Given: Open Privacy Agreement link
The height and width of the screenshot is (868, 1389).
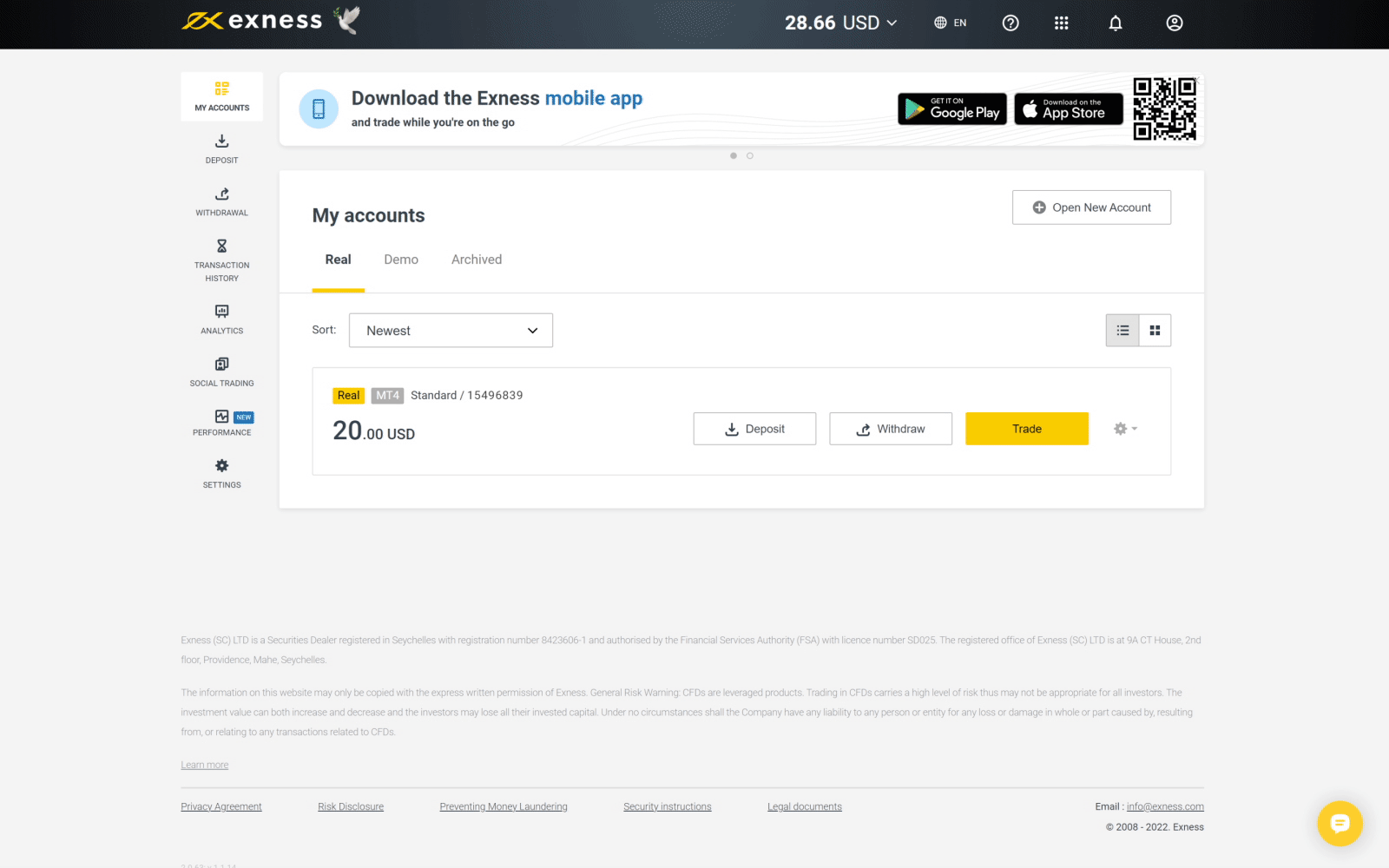Looking at the screenshot, I should tap(221, 806).
